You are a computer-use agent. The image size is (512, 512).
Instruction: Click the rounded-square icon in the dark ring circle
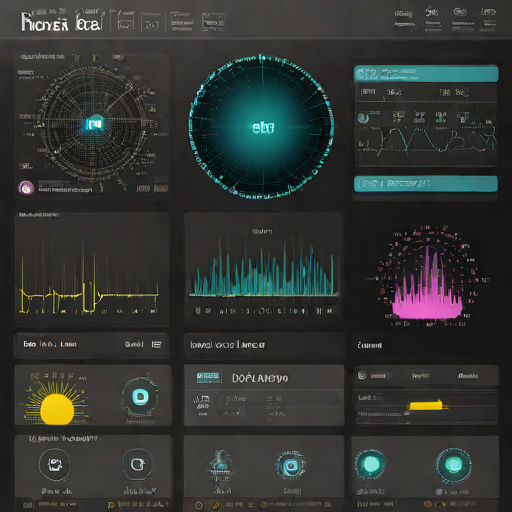(138, 464)
